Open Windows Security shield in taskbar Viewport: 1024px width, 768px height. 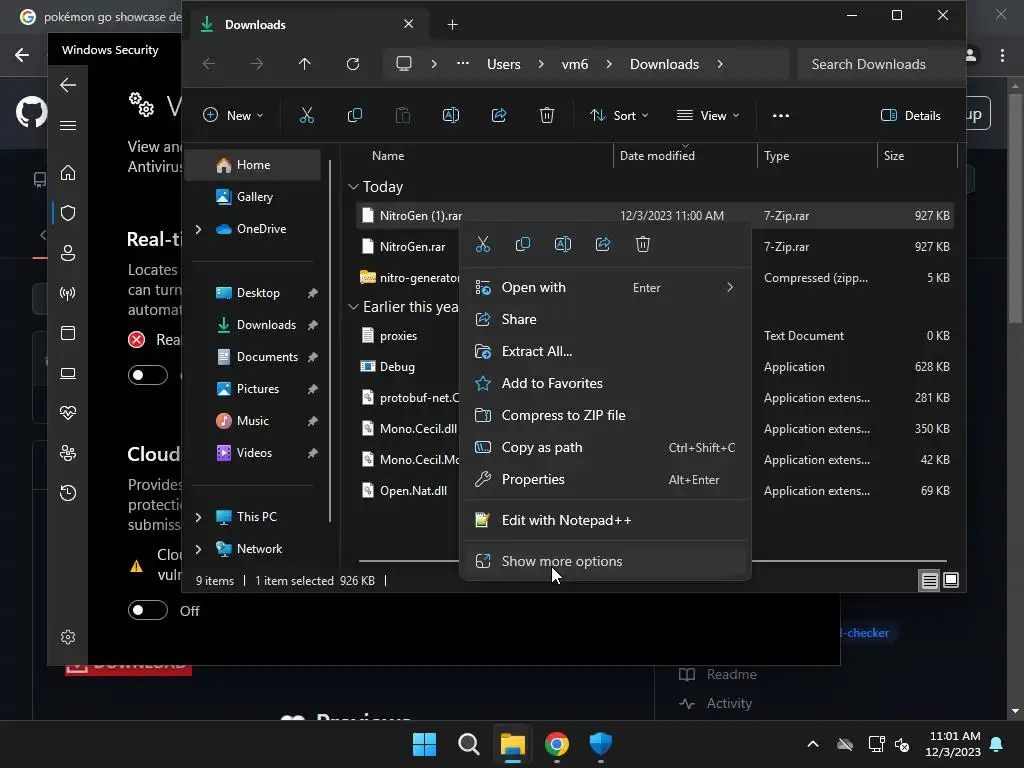[600, 744]
